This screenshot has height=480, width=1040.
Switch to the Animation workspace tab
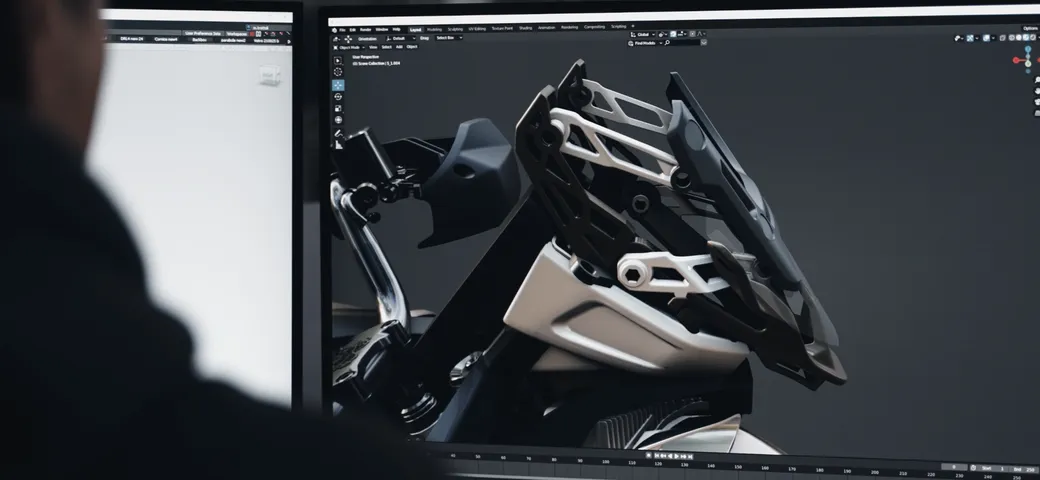(x=547, y=28)
